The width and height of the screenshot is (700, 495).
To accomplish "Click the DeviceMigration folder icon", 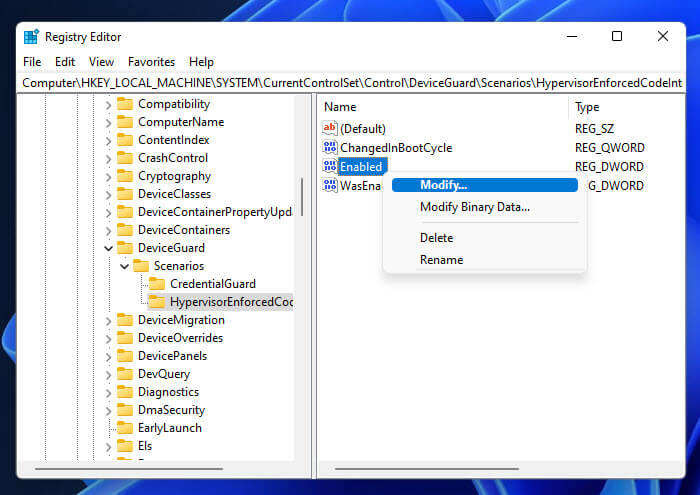I will tap(125, 320).
